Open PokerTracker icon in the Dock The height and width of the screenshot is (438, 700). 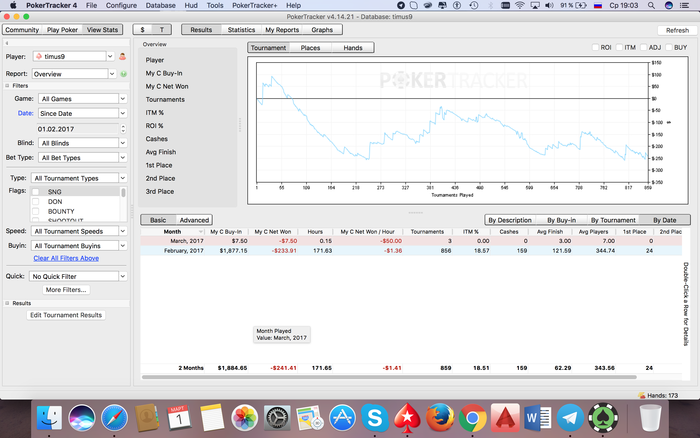coord(603,418)
